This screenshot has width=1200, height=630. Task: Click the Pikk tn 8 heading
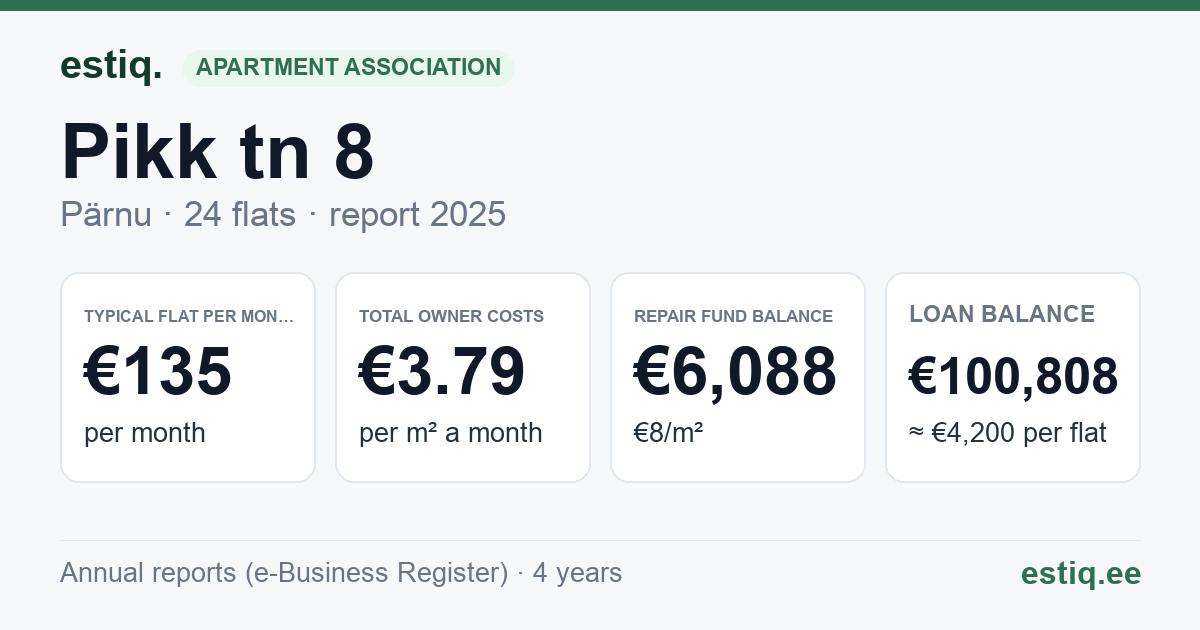pyautogui.click(x=218, y=152)
